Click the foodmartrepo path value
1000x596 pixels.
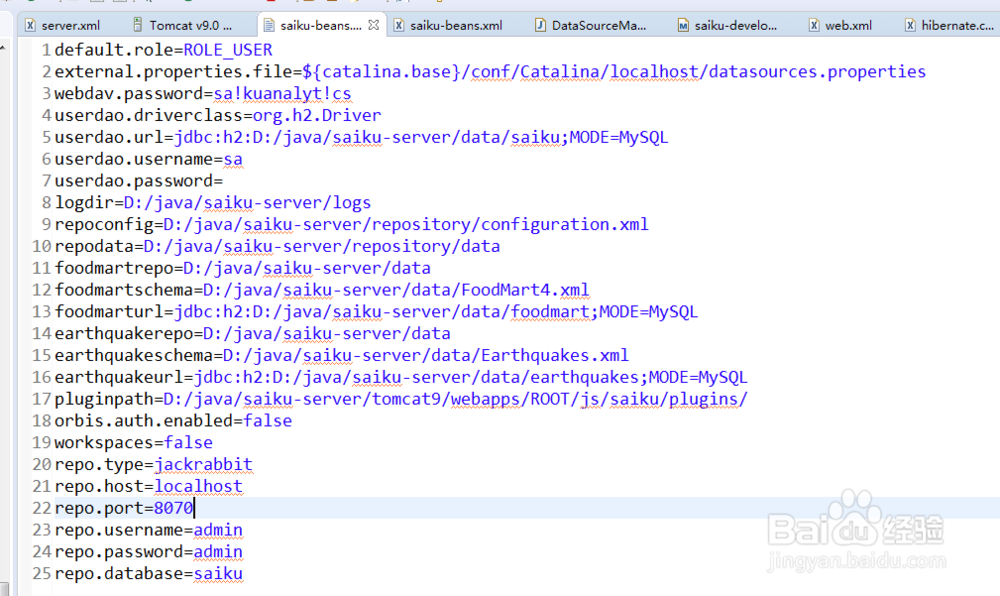click(x=307, y=268)
